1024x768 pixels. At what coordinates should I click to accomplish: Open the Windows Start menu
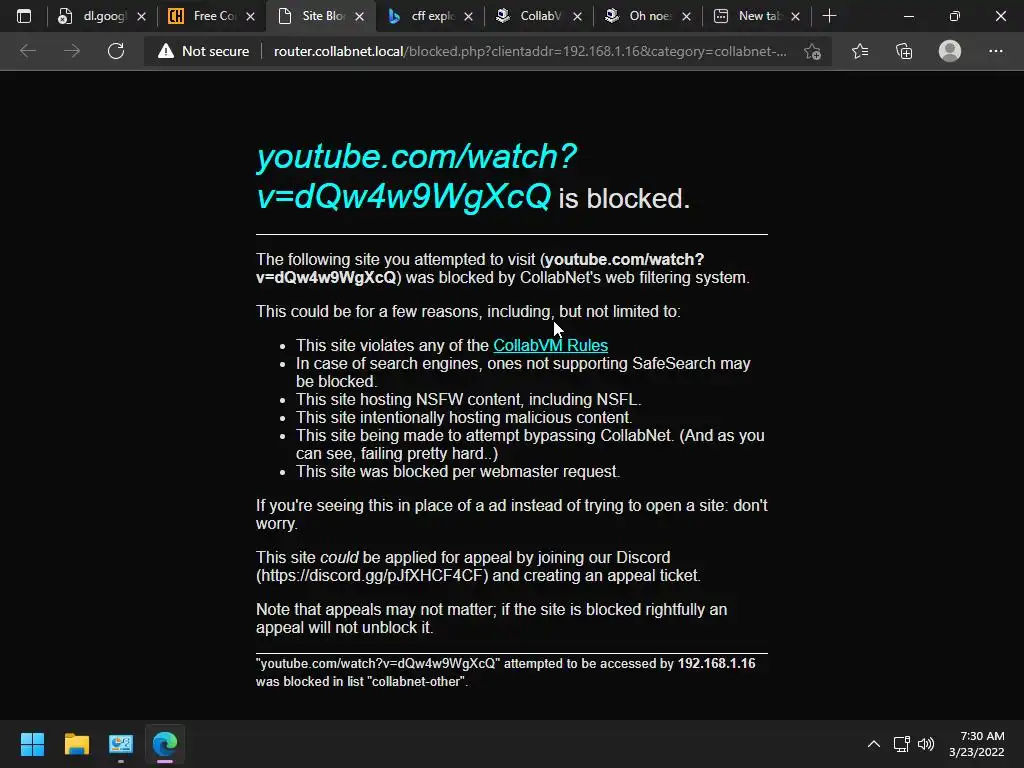point(32,744)
